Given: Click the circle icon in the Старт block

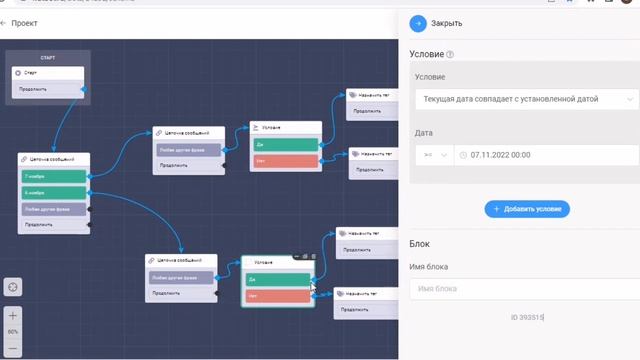Looking at the screenshot, I should tap(18, 73).
